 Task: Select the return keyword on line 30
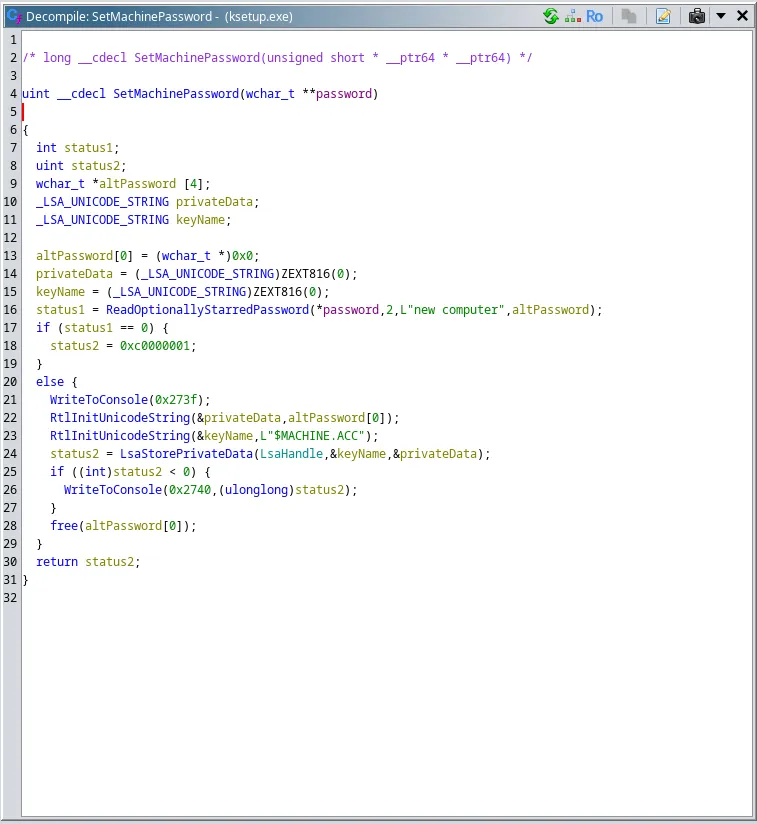[x=57, y=562]
